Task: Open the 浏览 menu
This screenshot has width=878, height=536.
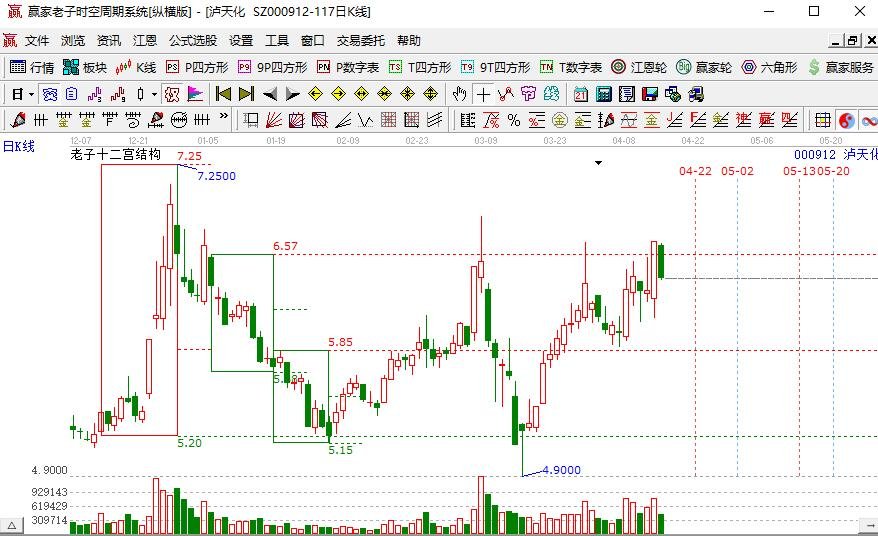Action: pos(73,41)
